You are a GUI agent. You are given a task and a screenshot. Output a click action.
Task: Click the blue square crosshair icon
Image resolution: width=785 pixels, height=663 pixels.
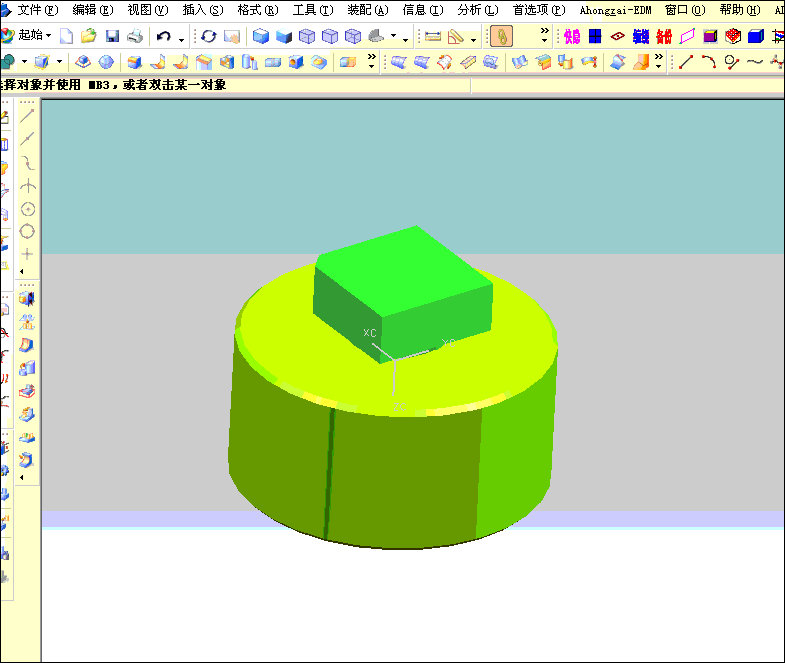click(x=595, y=36)
